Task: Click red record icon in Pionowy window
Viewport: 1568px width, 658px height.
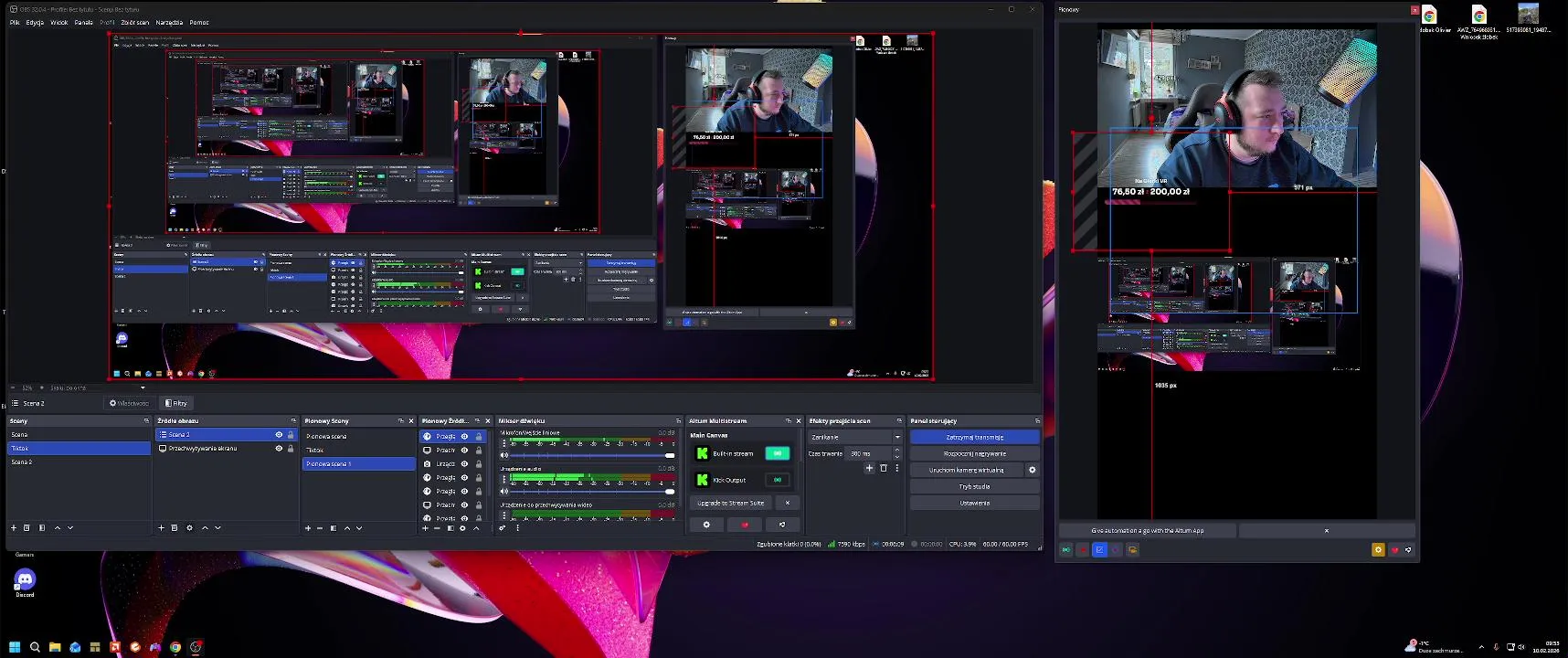Action: (x=1083, y=549)
